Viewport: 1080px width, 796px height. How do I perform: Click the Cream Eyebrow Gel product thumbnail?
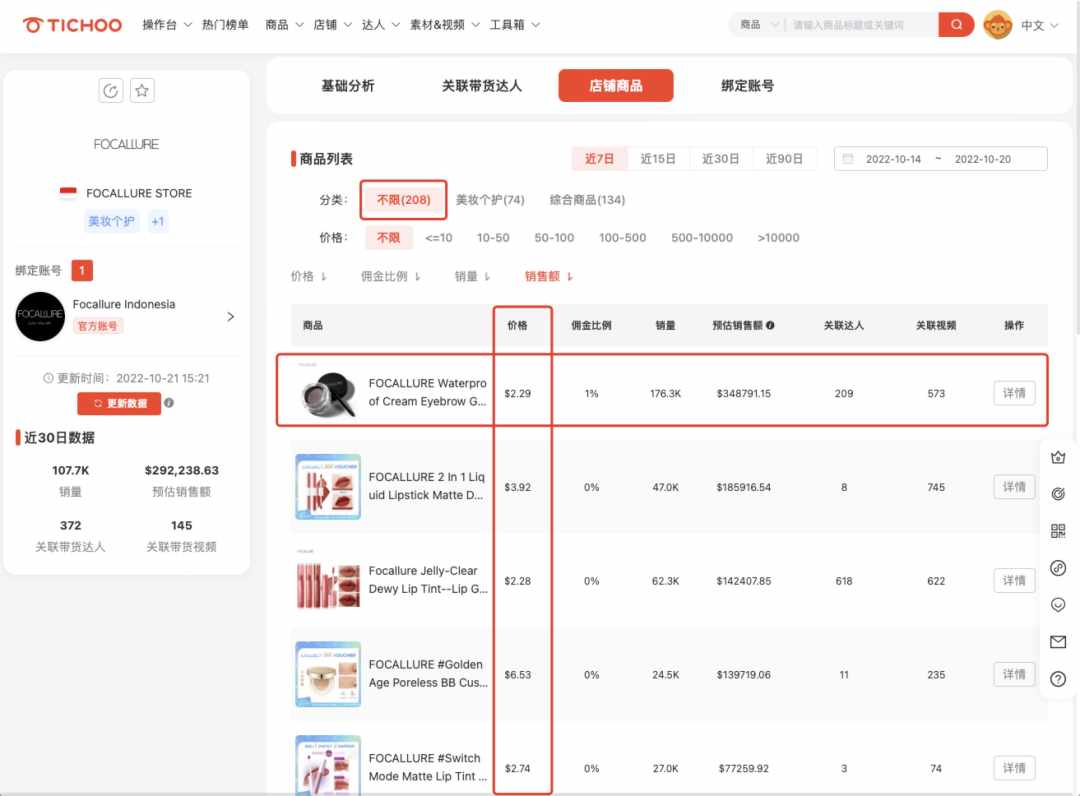(x=328, y=392)
